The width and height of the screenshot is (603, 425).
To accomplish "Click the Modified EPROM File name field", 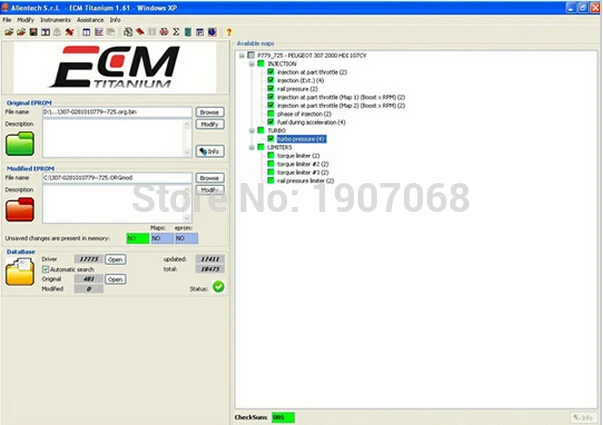I will pyautogui.click(x=117, y=178).
